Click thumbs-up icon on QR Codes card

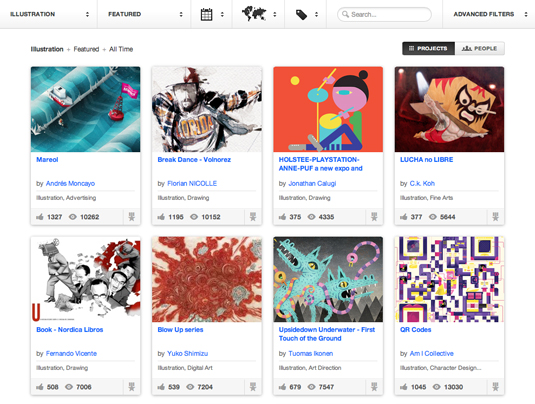(404, 387)
